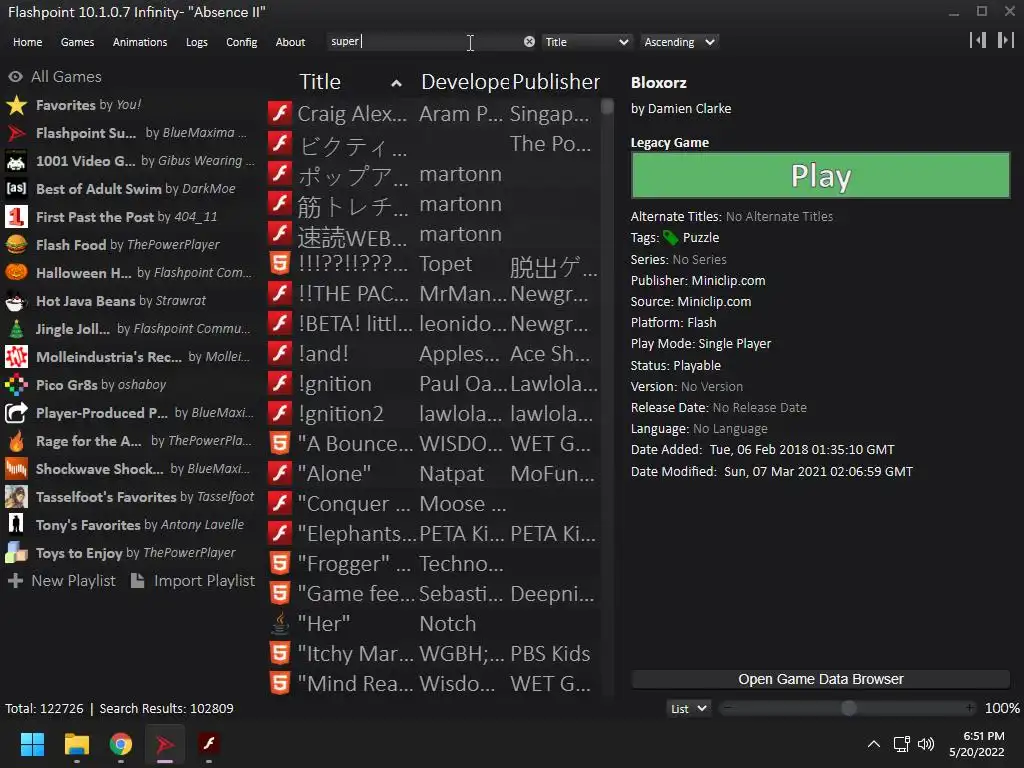The height and width of the screenshot is (768, 1024).
Task: Click Toys to Enjoy playlist icon
Action: point(16,553)
